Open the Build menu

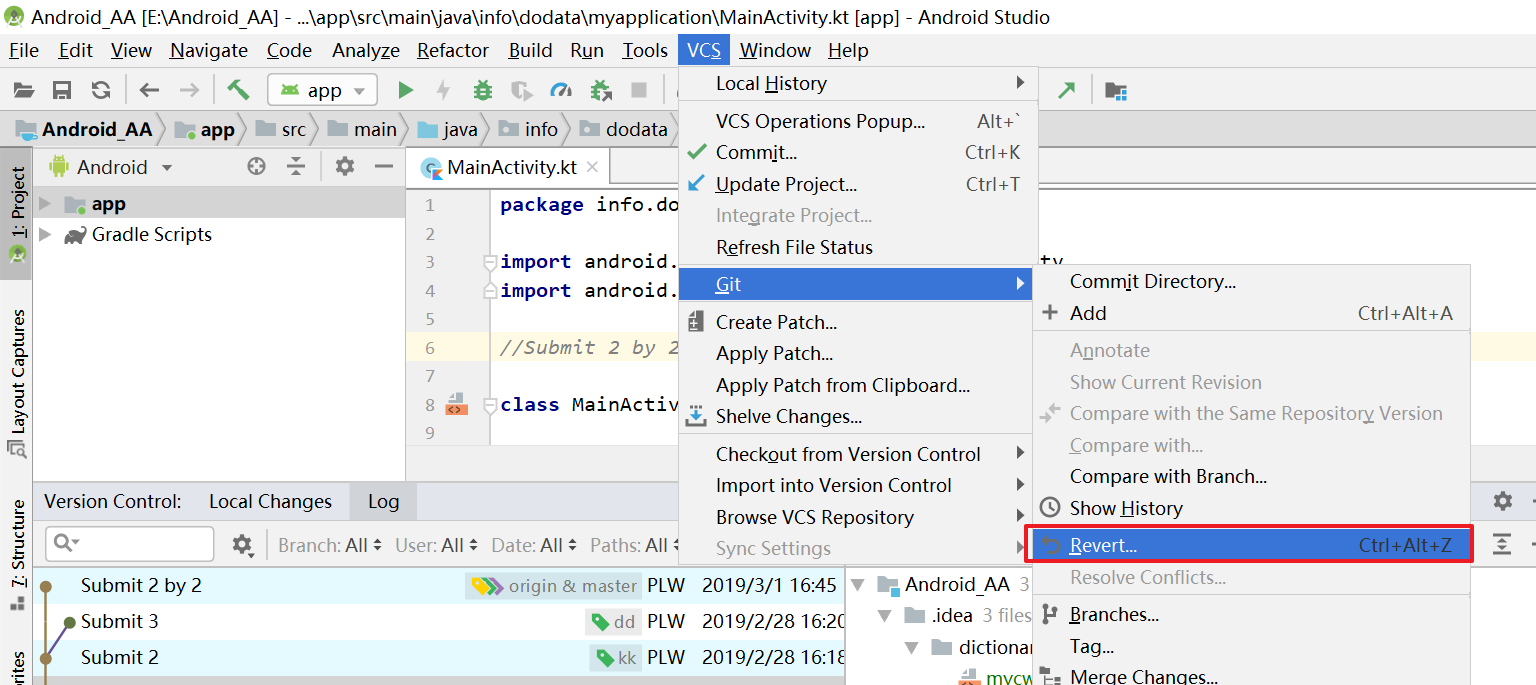point(530,50)
